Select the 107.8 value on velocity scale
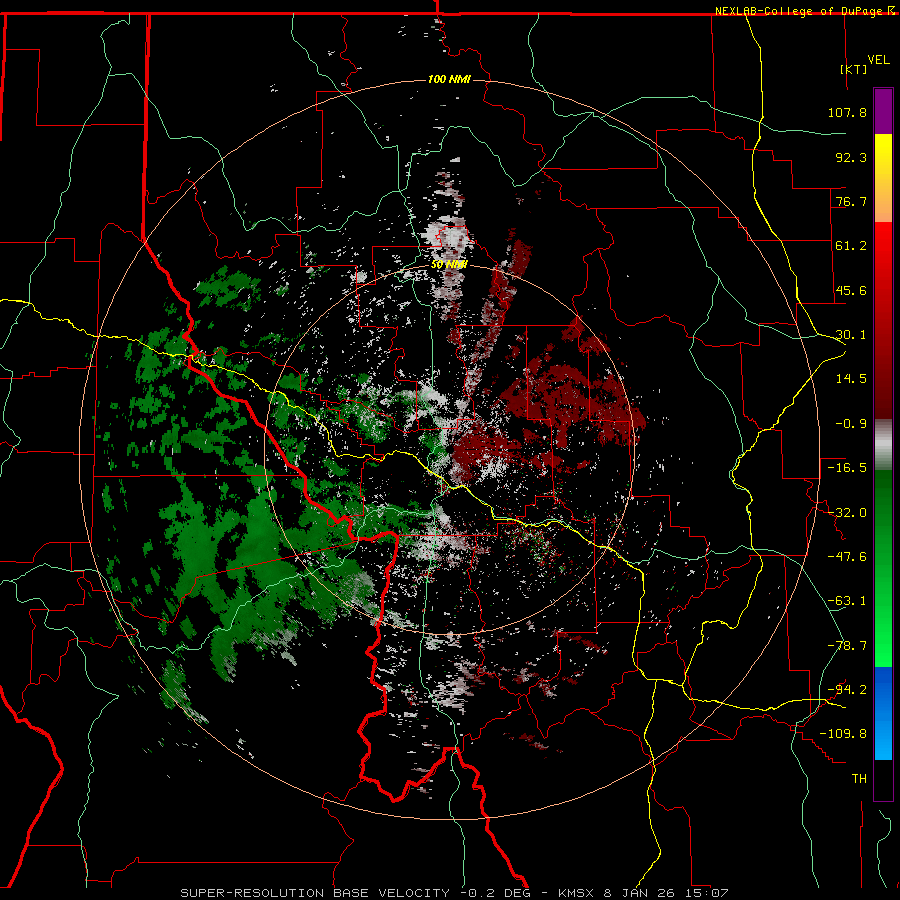Image resolution: width=900 pixels, height=900 pixels. (847, 112)
